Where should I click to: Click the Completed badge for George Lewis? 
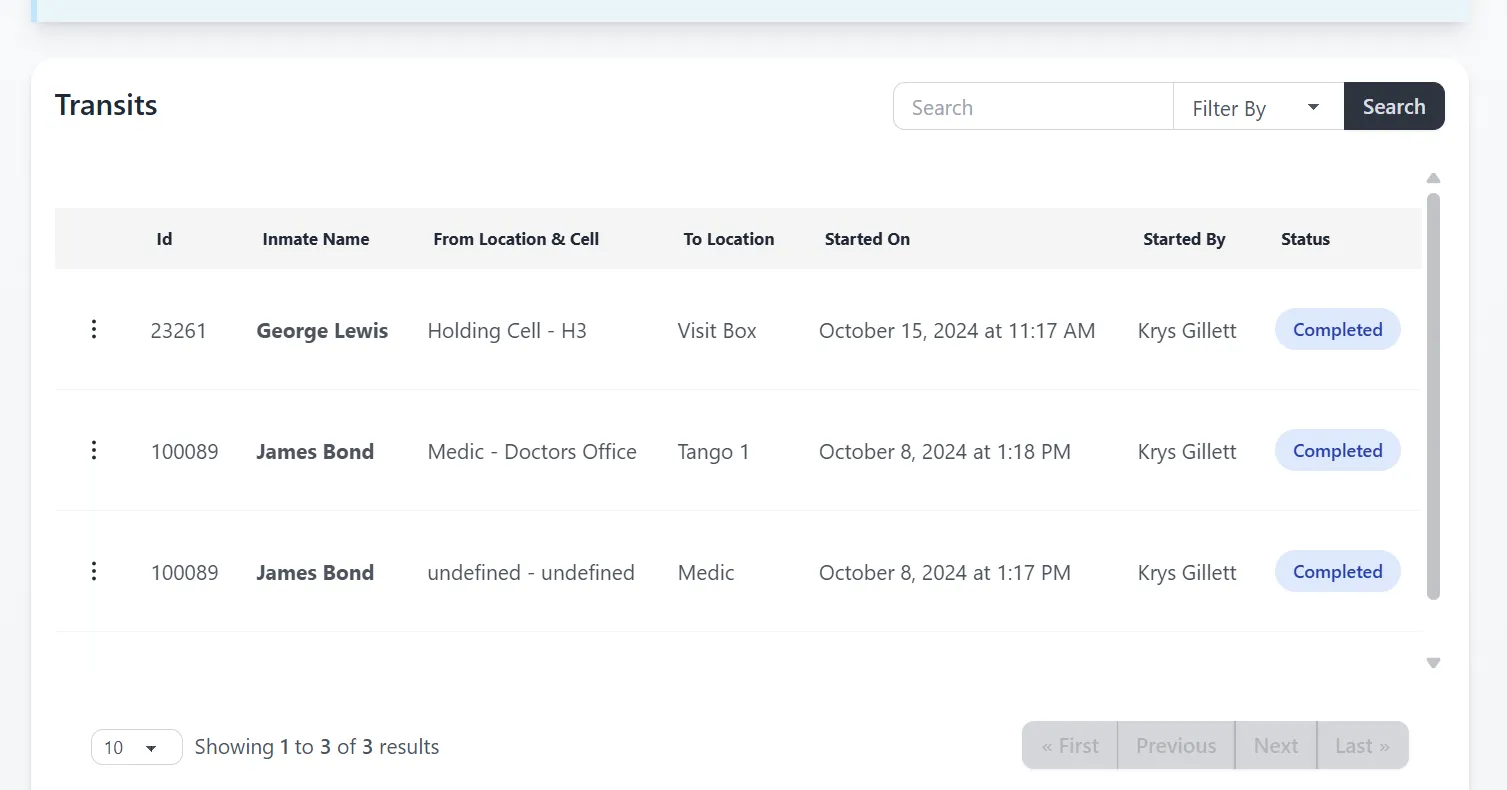click(x=1337, y=330)
